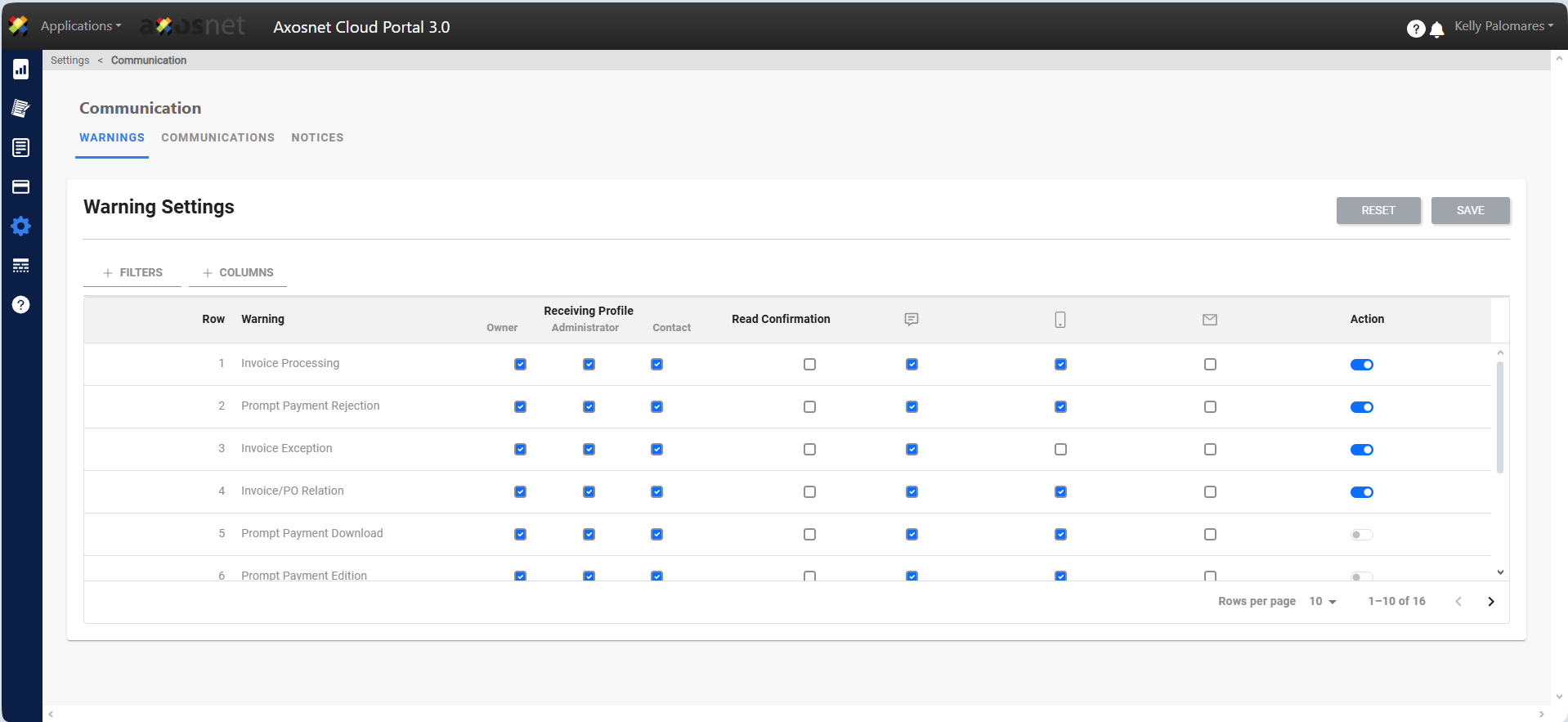Open the rows per page dropdown
This screenshot has width=1568, height=722.
pyautogui.click(x=1322, y=602)
